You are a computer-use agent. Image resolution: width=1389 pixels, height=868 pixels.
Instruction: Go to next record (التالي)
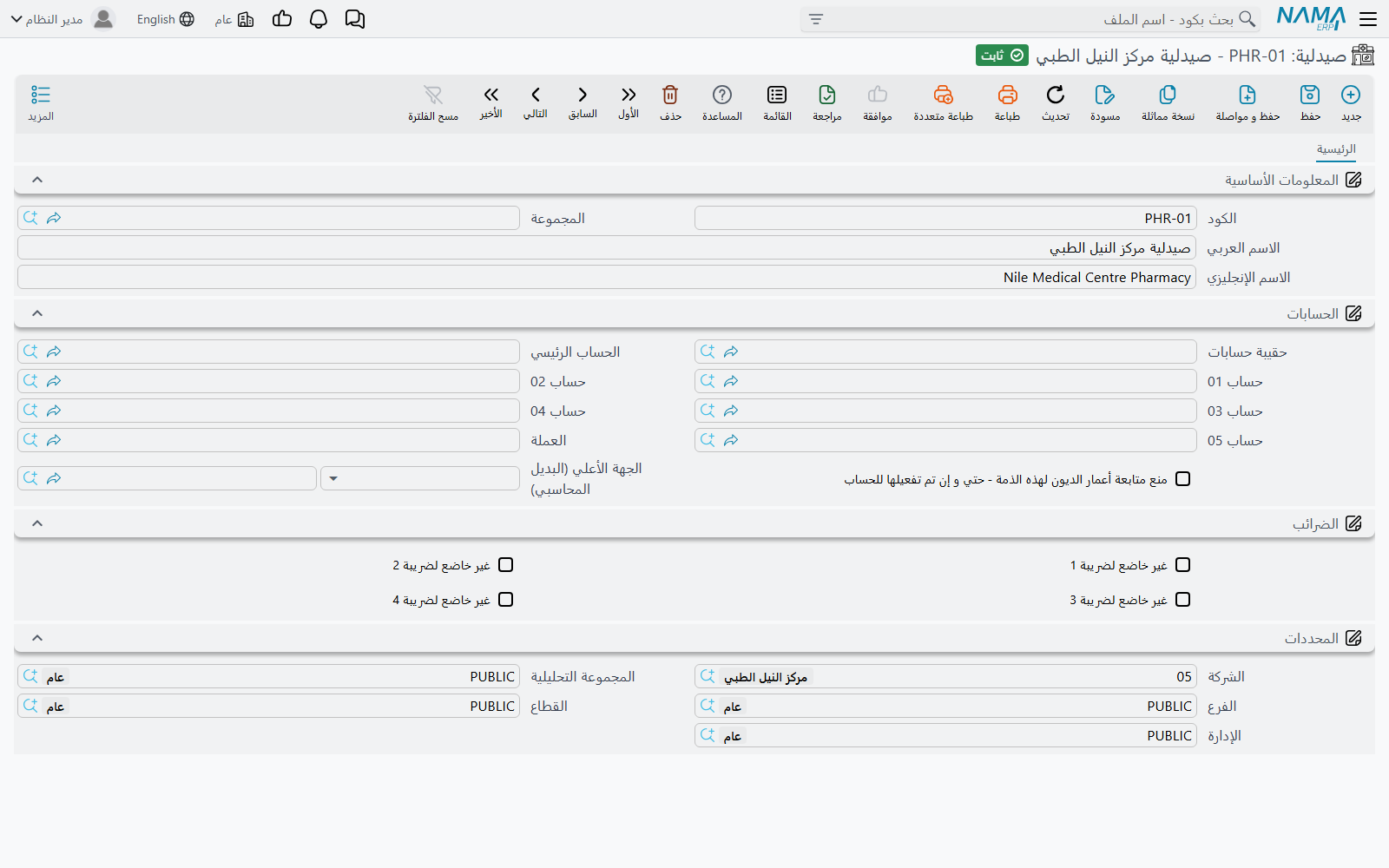(536, 95)
